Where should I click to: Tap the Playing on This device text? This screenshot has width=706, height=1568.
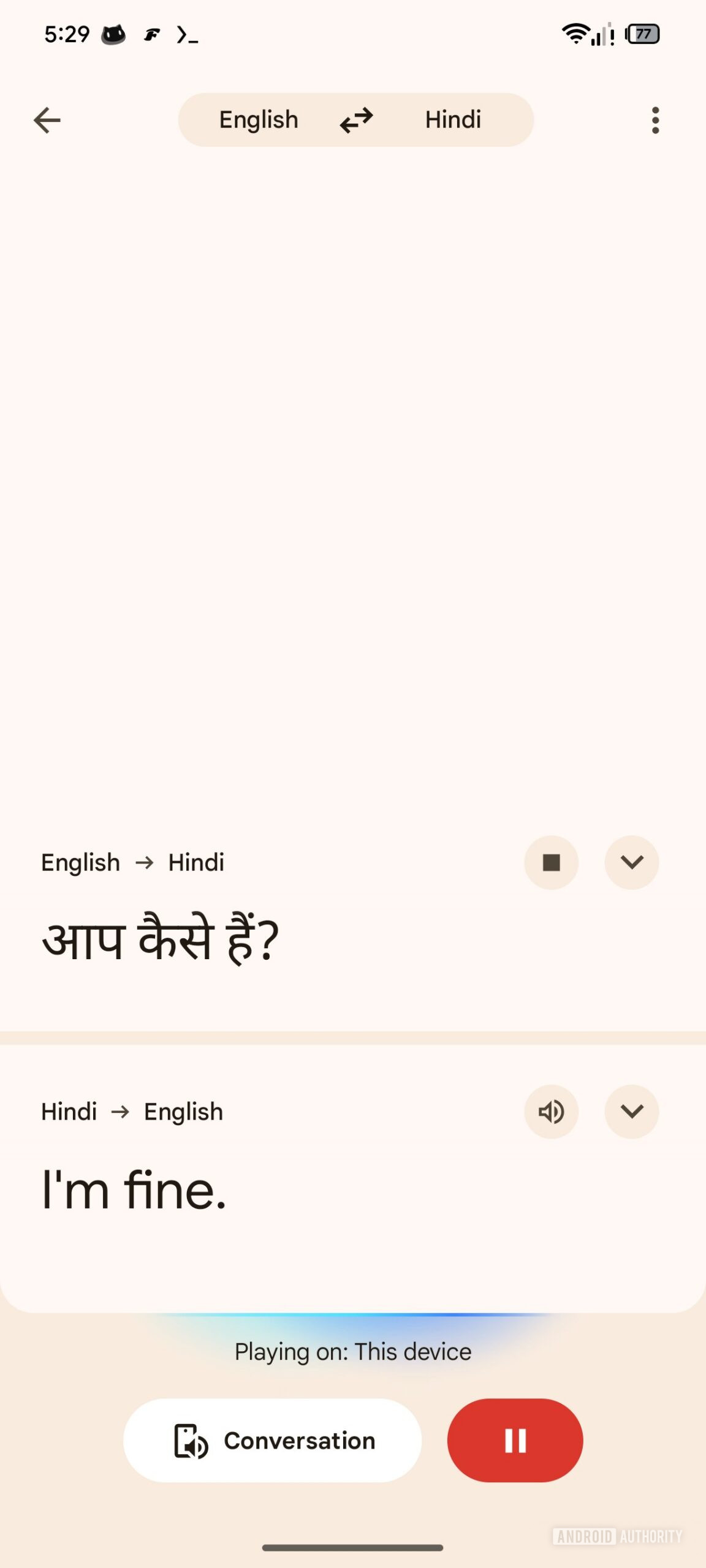click(353, 1351)
